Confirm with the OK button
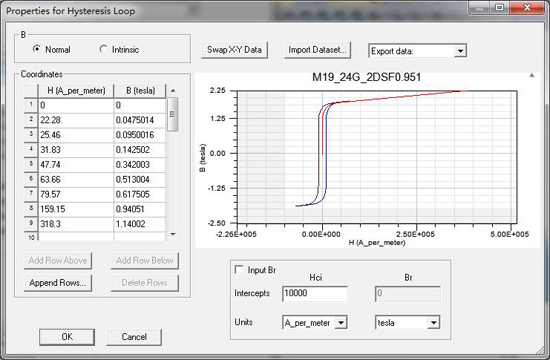550x360 pixels. 67,337
